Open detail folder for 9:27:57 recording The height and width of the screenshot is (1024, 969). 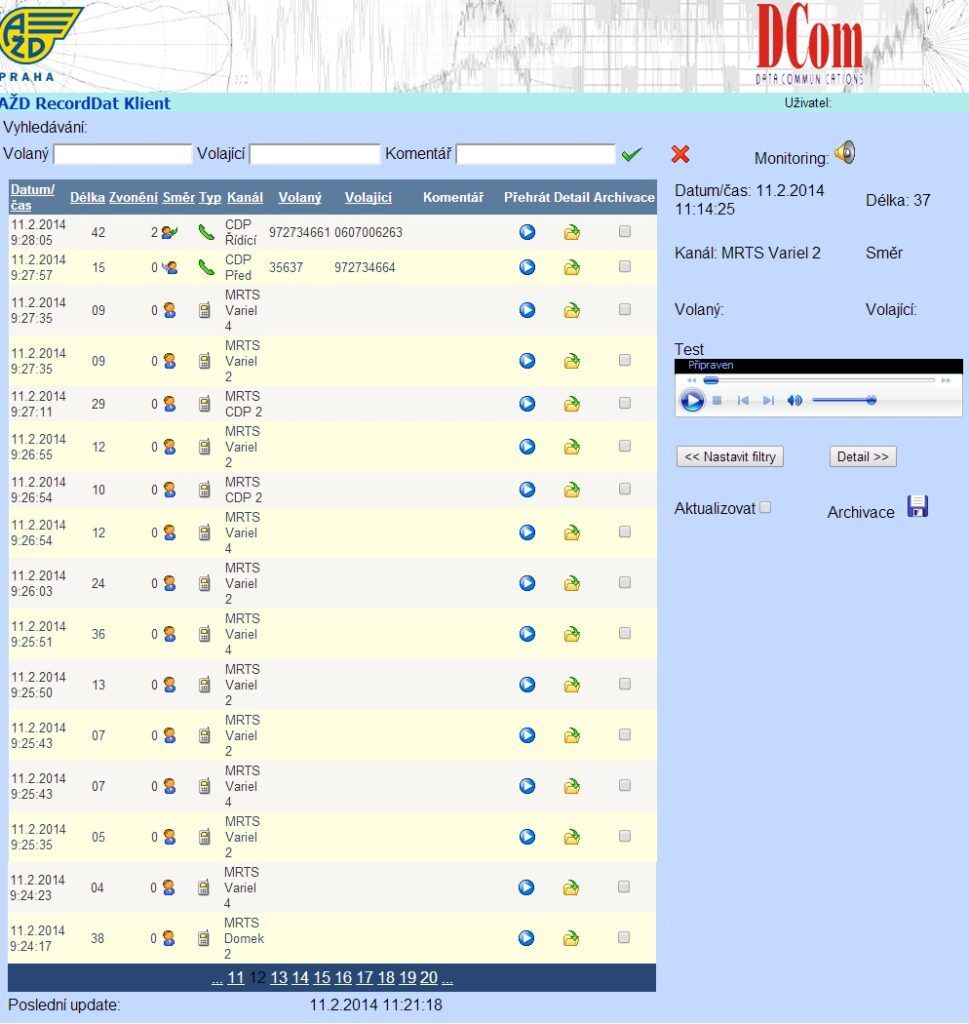(571, 268)
